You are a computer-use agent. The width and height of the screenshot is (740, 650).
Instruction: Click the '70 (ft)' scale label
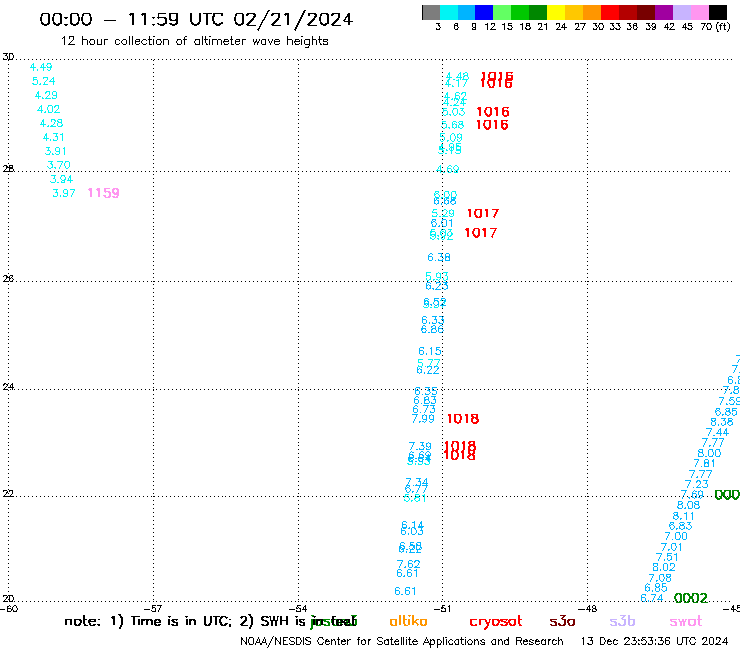click(x=715, y=27)
